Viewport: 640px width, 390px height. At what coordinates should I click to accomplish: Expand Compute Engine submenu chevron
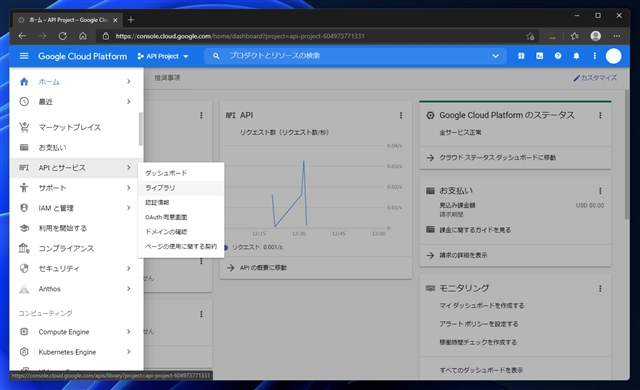129,332
